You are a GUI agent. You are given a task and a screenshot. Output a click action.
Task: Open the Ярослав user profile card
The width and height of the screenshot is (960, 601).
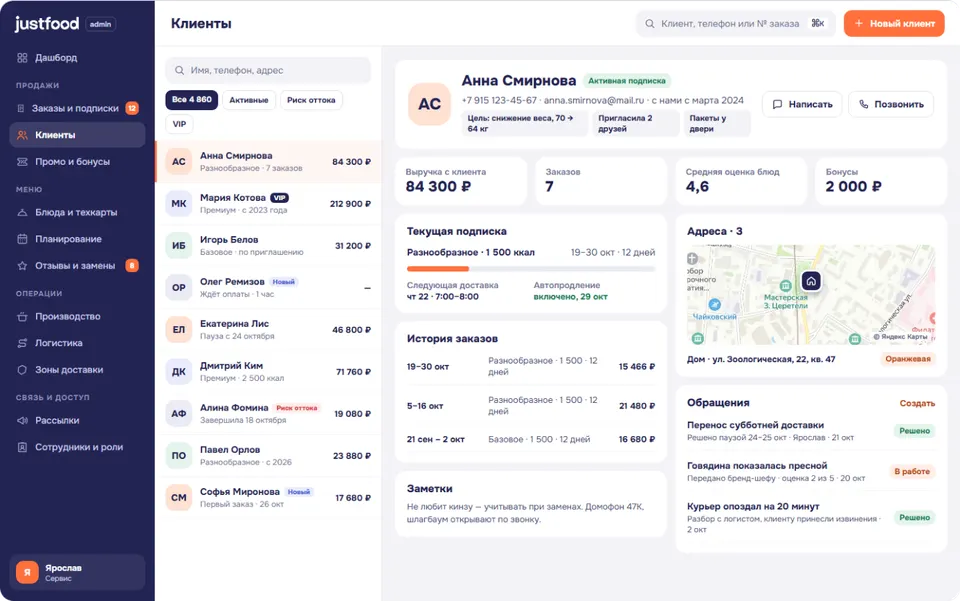tap(77, 572)
